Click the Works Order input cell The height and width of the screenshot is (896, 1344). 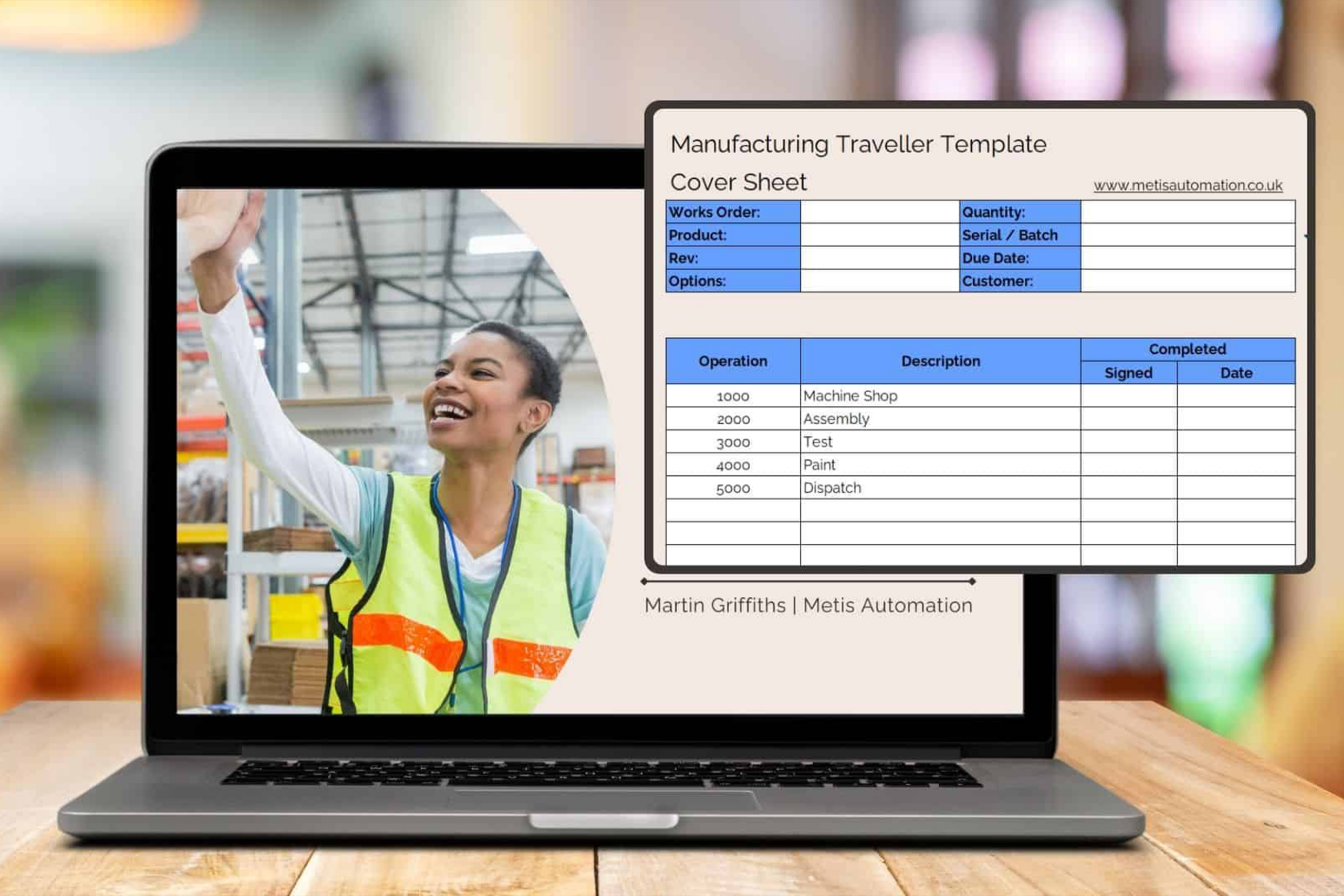879,212
